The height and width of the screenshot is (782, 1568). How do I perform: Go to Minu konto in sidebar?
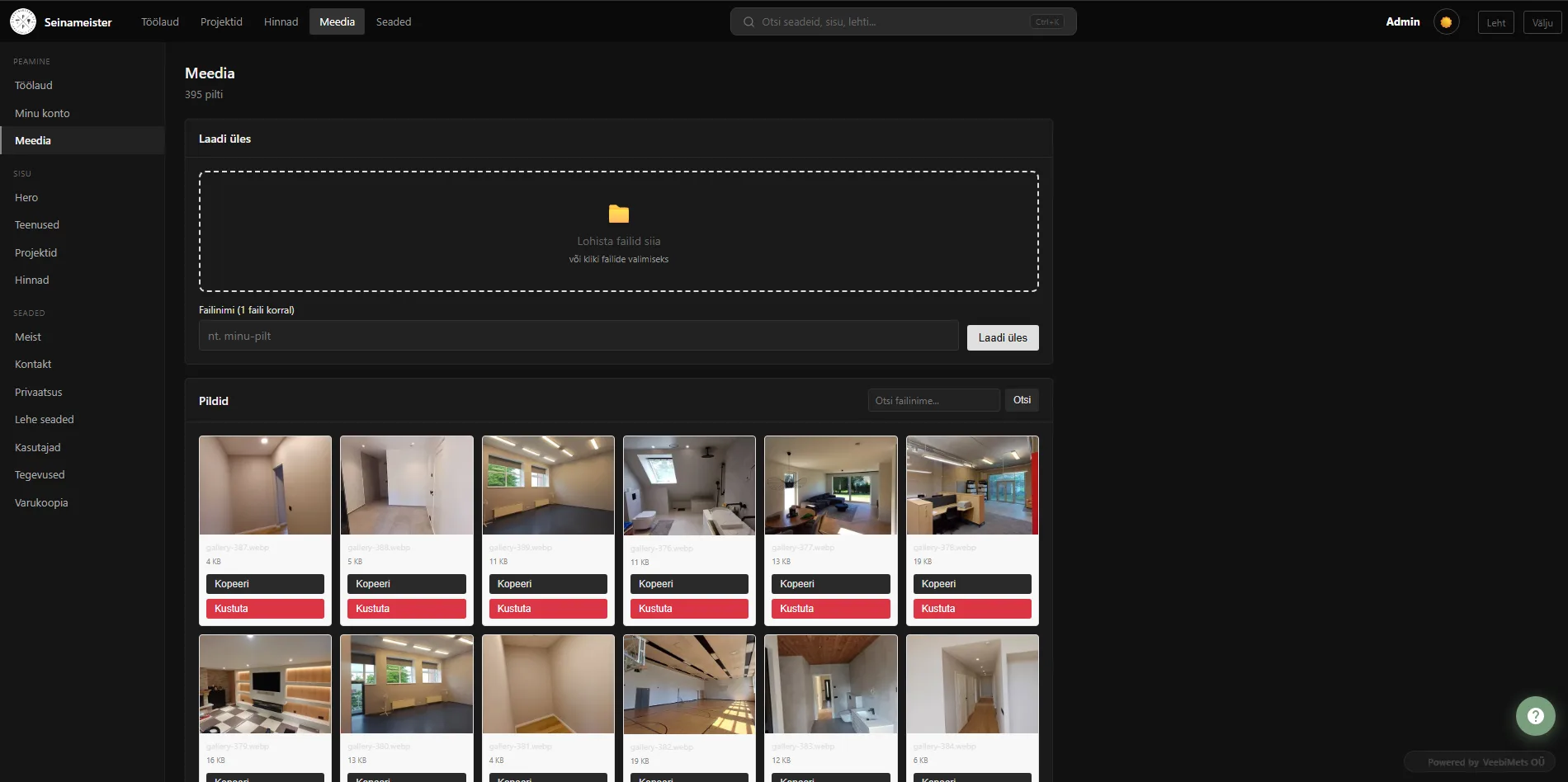pos(42,113)
